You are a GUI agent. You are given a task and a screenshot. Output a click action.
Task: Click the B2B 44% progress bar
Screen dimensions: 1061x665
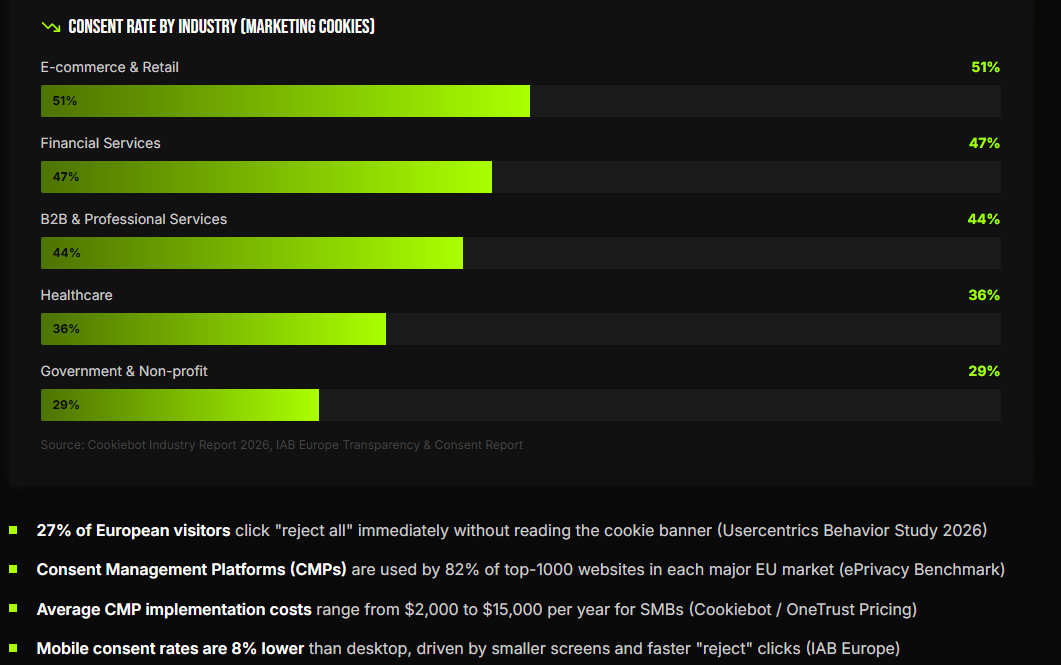click(x=520, y=253)
